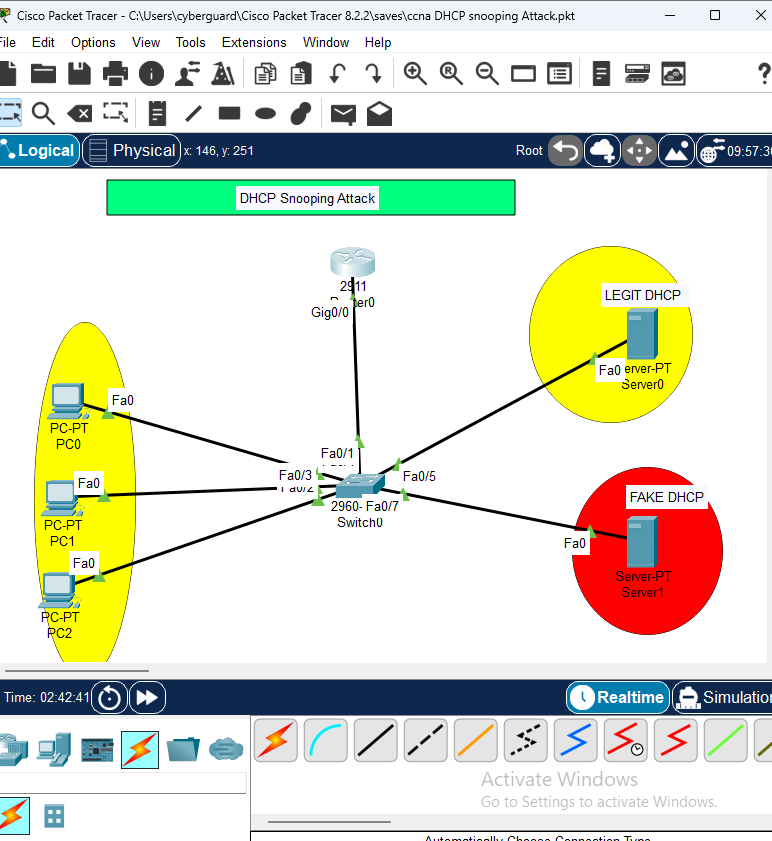Open the Activity Wizard icon
Viewport: 772px width, 841px height.
pyautogui.click(x=187, y=73)
